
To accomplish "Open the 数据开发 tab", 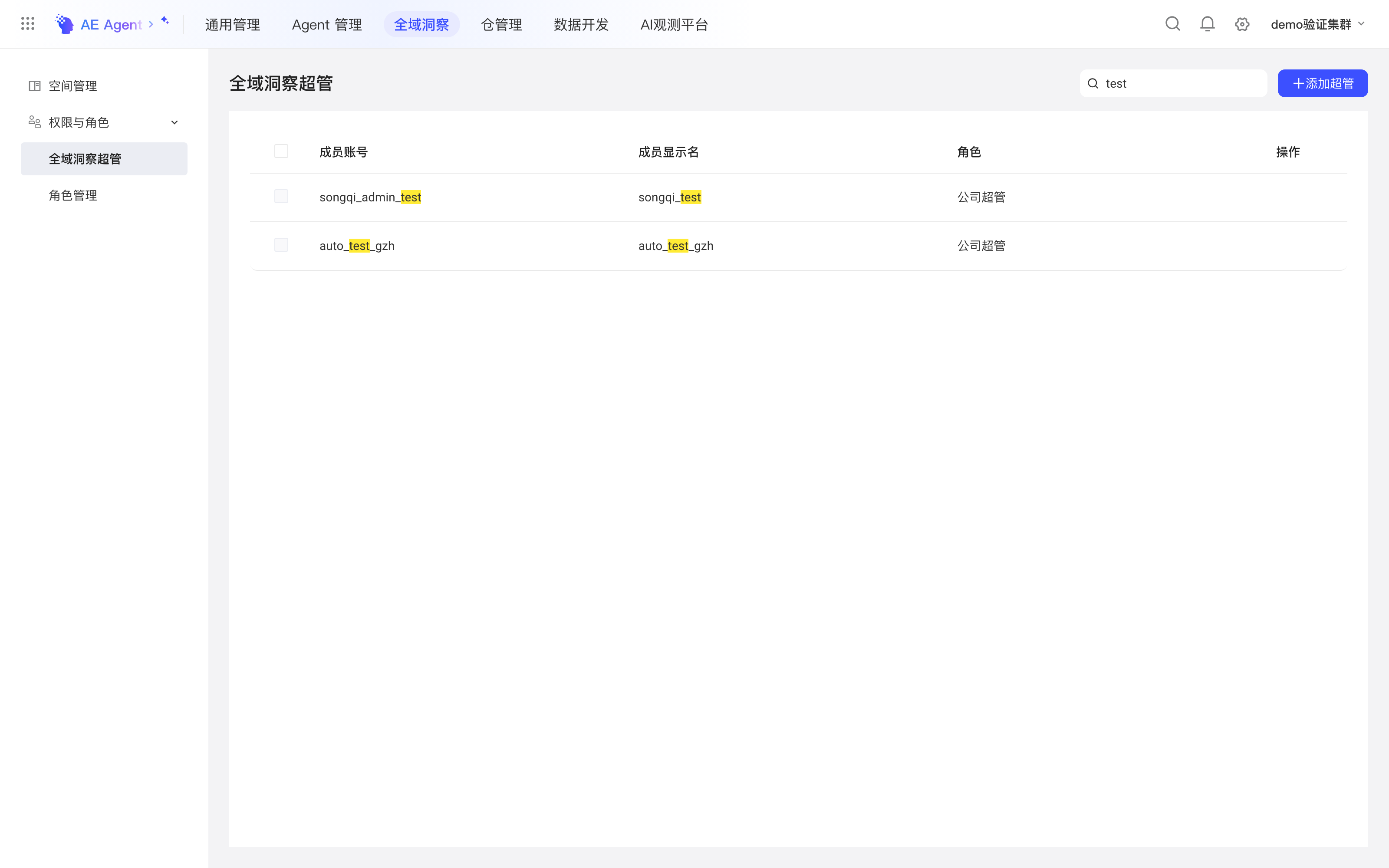I will (x=581, y=25).
